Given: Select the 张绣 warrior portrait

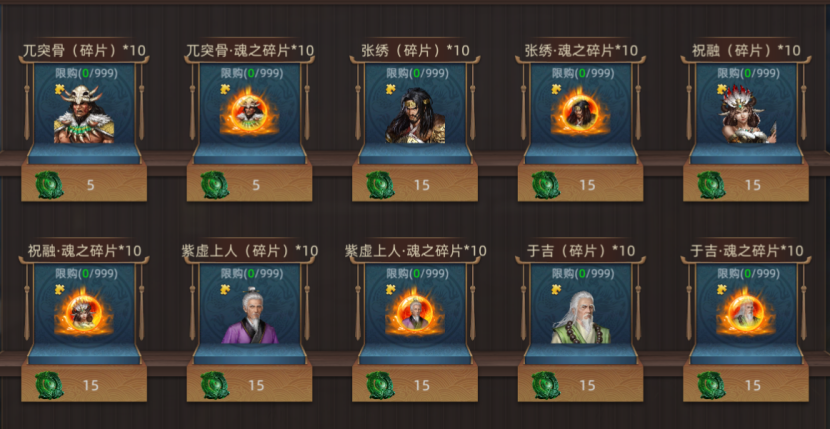Looking at the screenshot, I should tap(415, 115).
